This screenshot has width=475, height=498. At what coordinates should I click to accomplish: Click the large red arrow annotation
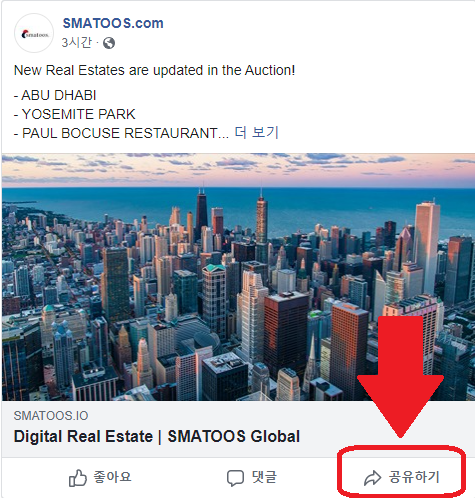(400, 377)
